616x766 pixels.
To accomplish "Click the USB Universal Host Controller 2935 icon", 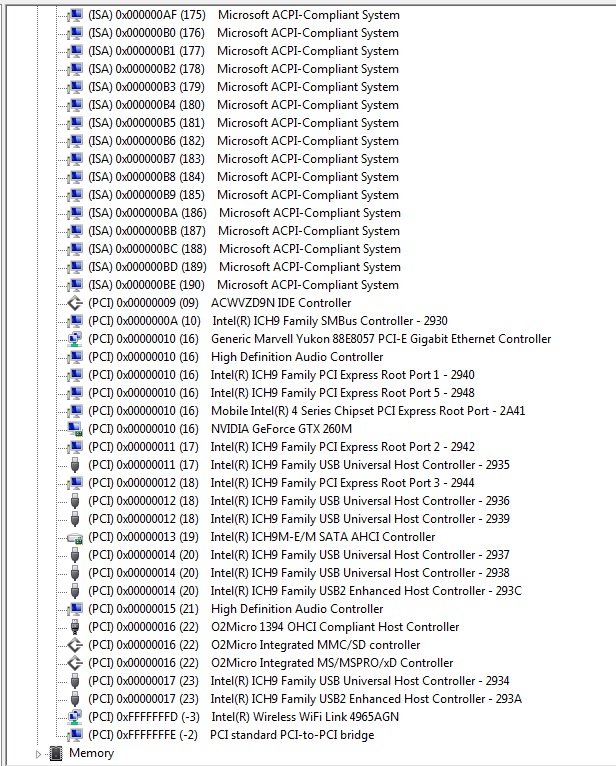I will point(75,465).
